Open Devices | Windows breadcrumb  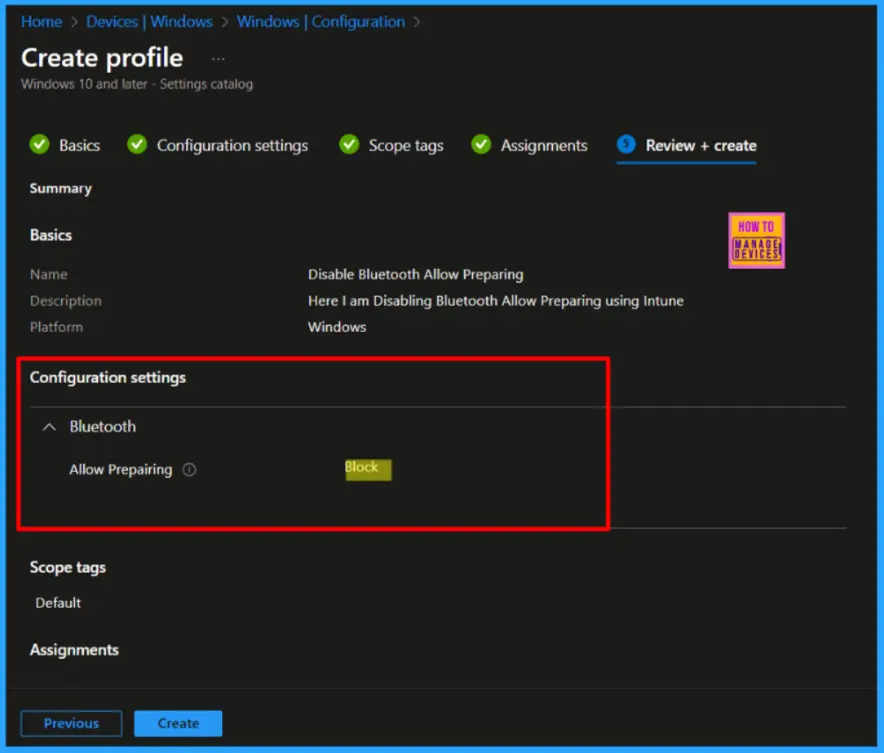[x=149, y=22]
